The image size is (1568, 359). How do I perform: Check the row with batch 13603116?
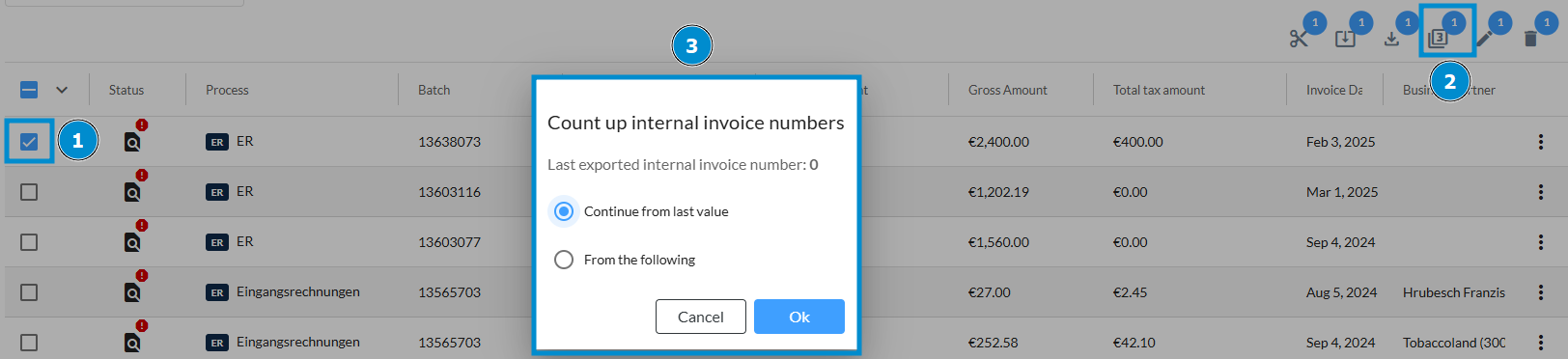click(x=29, y=192)
